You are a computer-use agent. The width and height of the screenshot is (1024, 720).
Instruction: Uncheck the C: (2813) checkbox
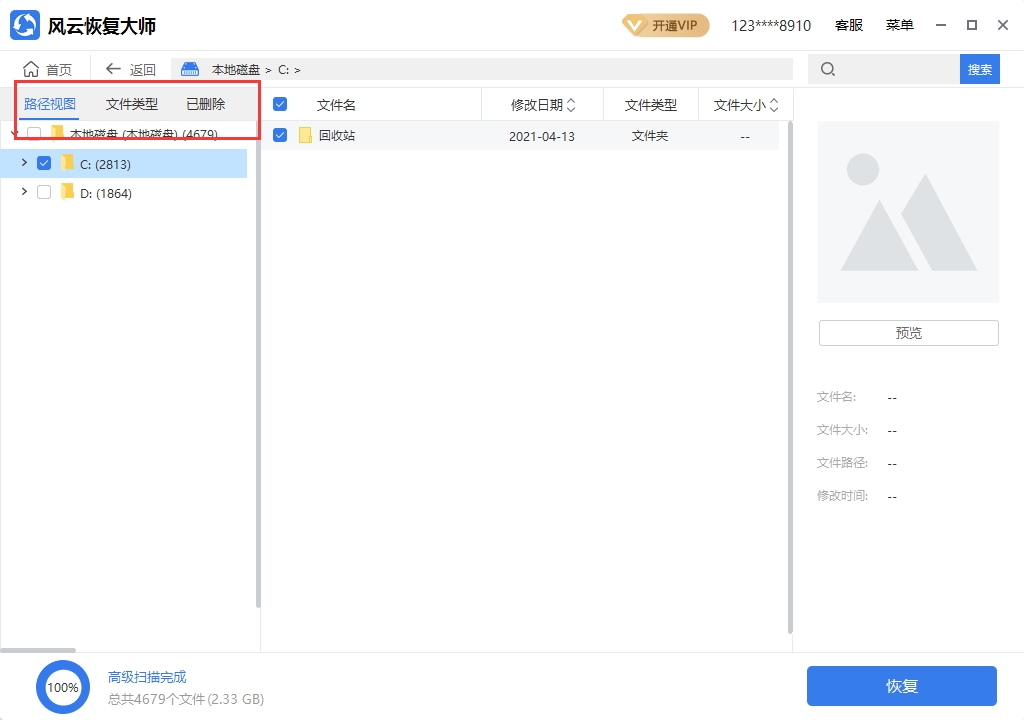pos(44,164)
